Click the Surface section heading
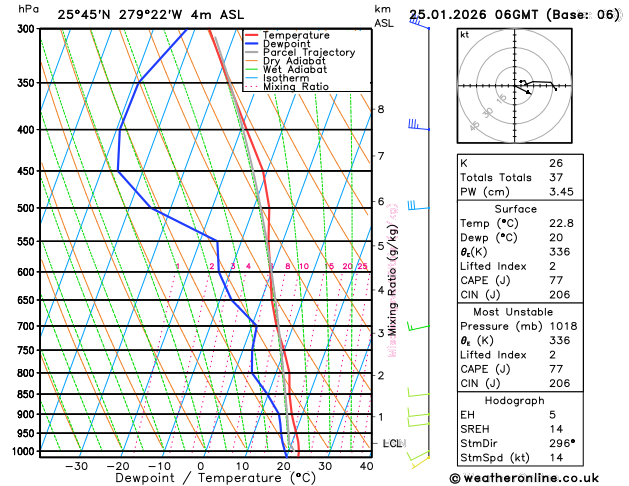 515,209
